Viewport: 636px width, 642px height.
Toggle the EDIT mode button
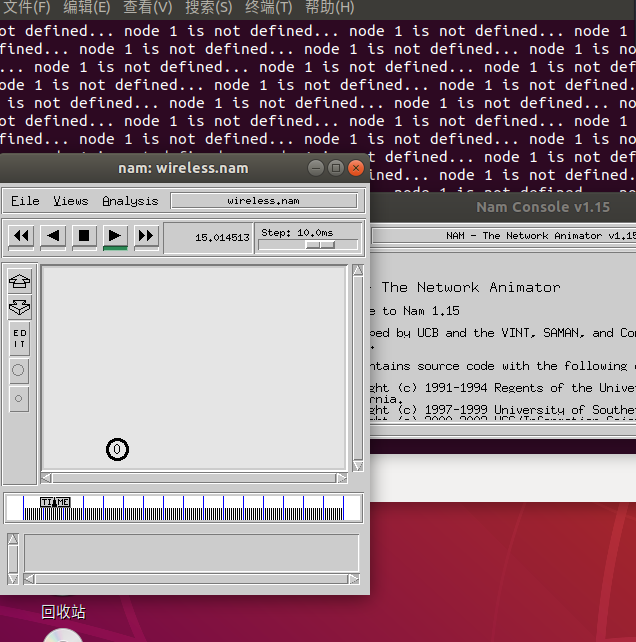pyautogui.click(x=19, y=339)
